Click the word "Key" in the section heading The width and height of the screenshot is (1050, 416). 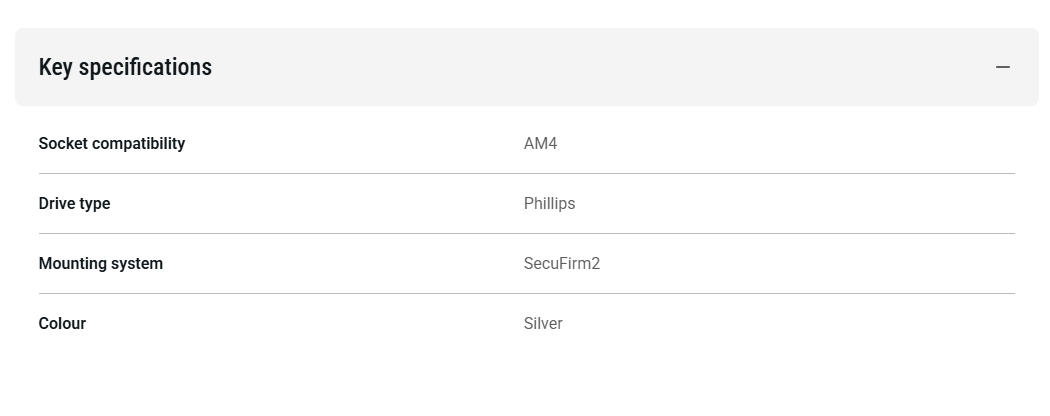click(55, 67)
